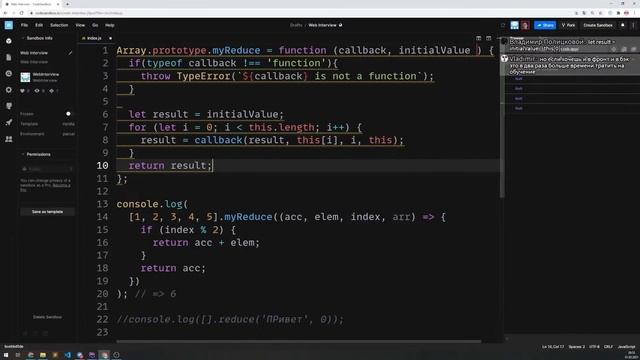The width and height of the screenshot is (640, 360).
Task: Click 'return result;' on code line 10
Action: [x=170, y=166]
